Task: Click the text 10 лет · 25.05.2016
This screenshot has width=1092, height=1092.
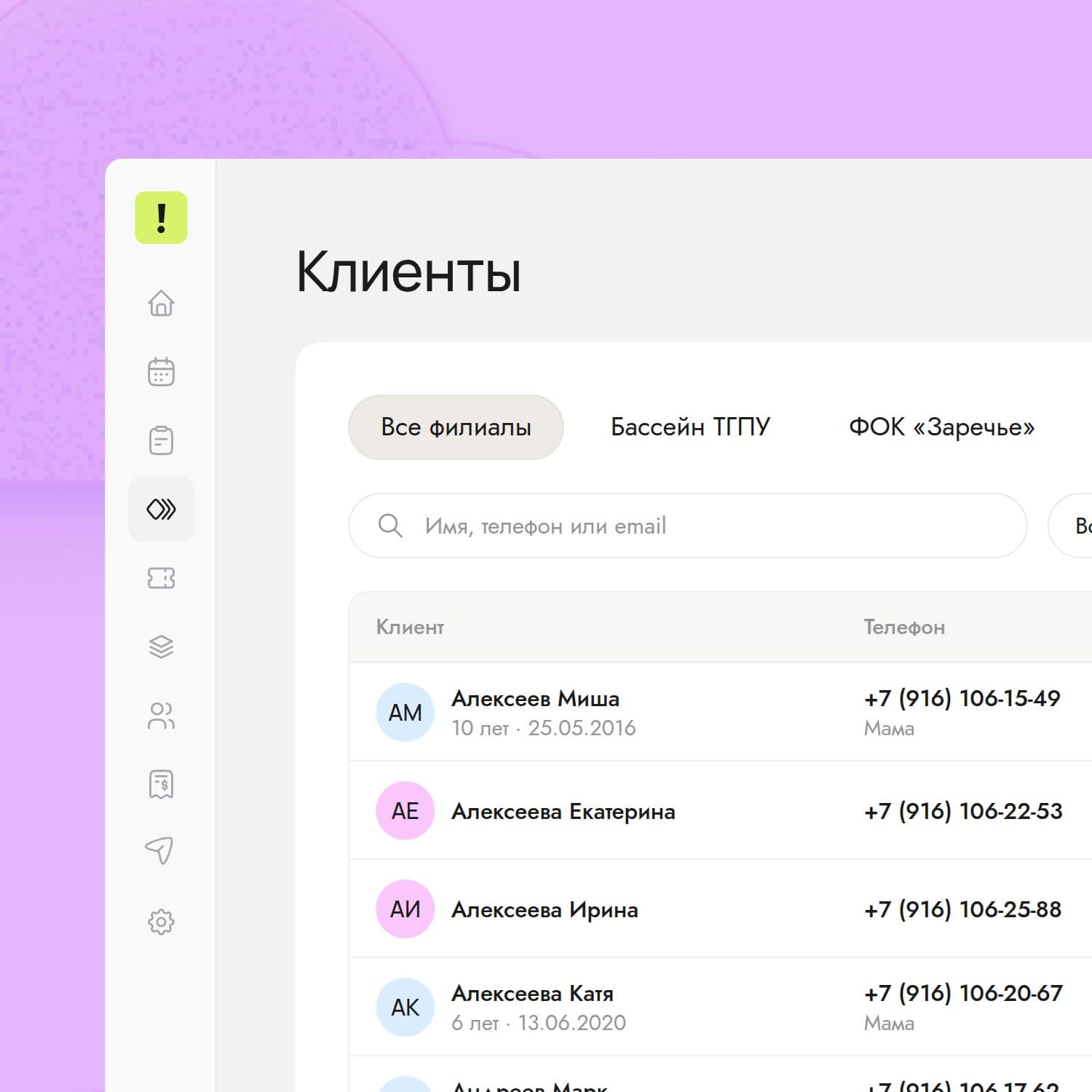Action: coord(543,728)
